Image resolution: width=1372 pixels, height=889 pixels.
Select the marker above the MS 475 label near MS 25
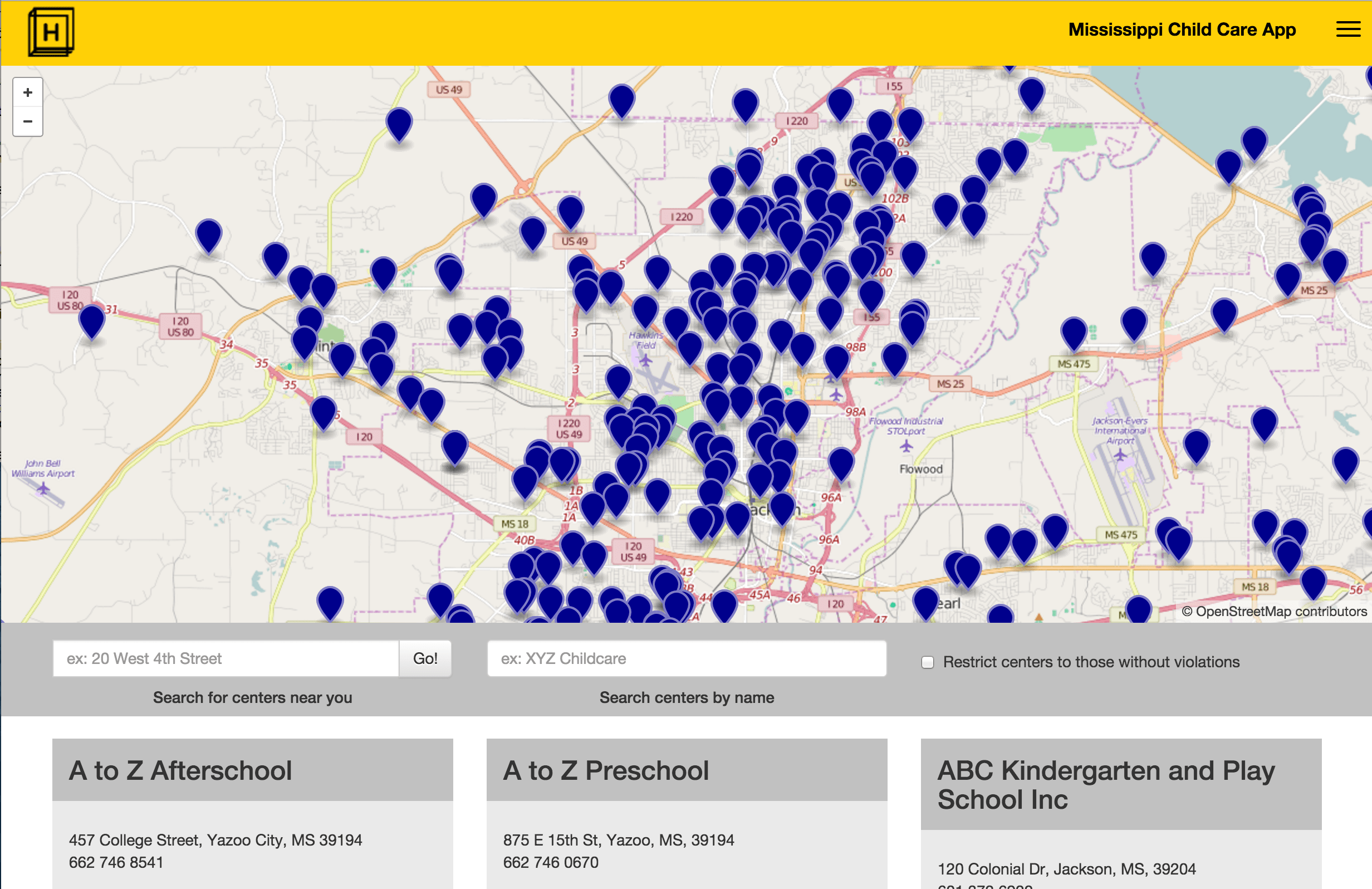(1074, 333)
